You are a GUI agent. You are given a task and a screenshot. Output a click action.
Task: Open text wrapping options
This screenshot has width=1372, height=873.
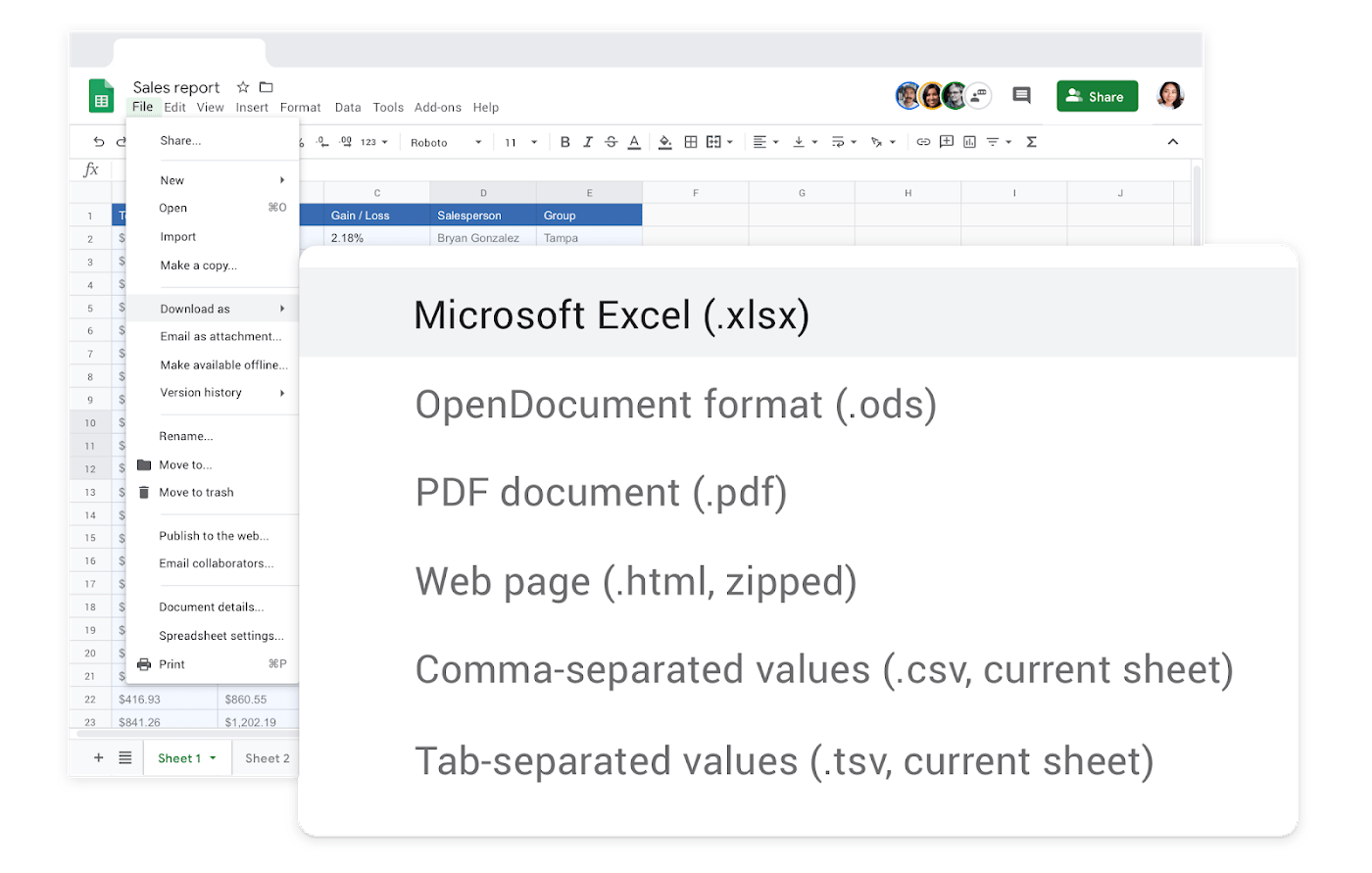tap(844, 142)
